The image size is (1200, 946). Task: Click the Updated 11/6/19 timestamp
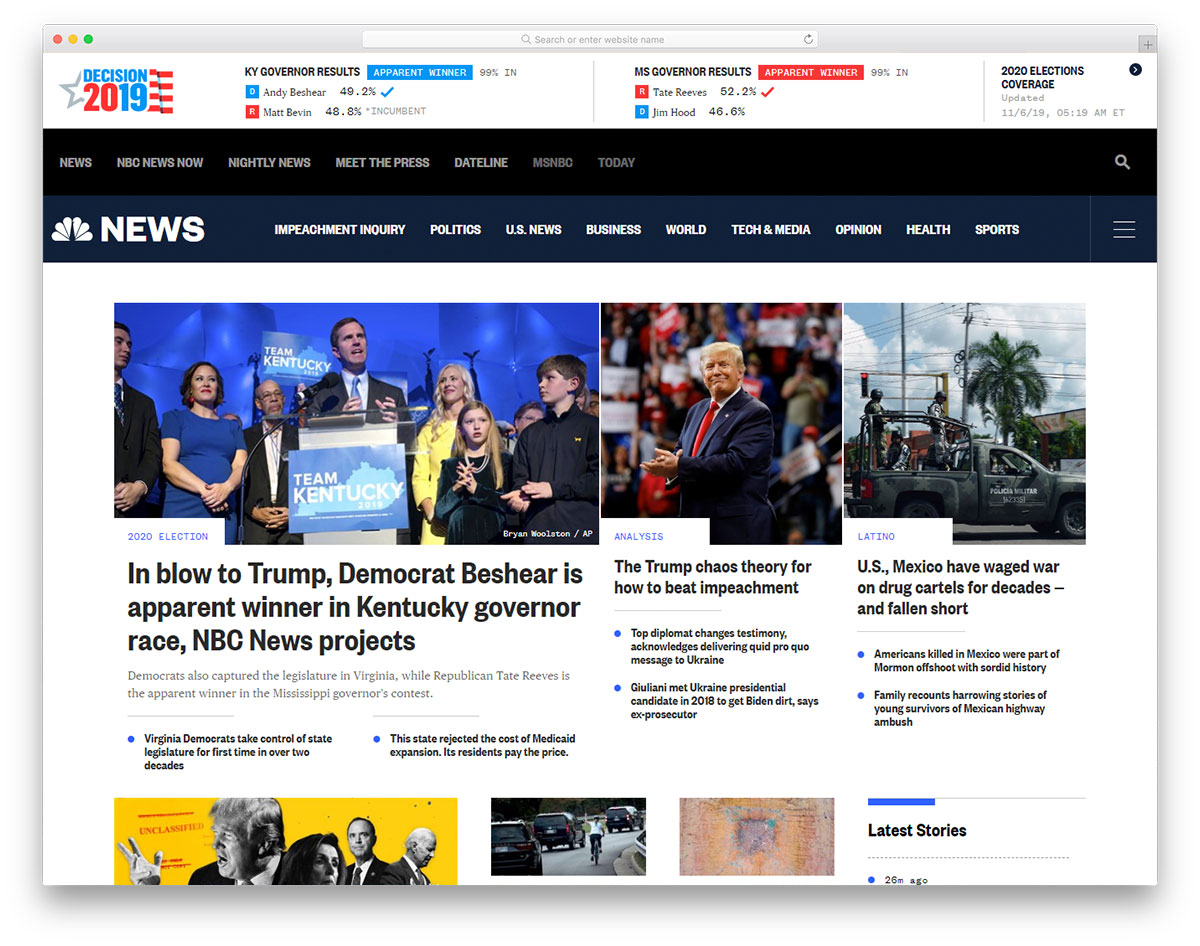coord(1062,105)
